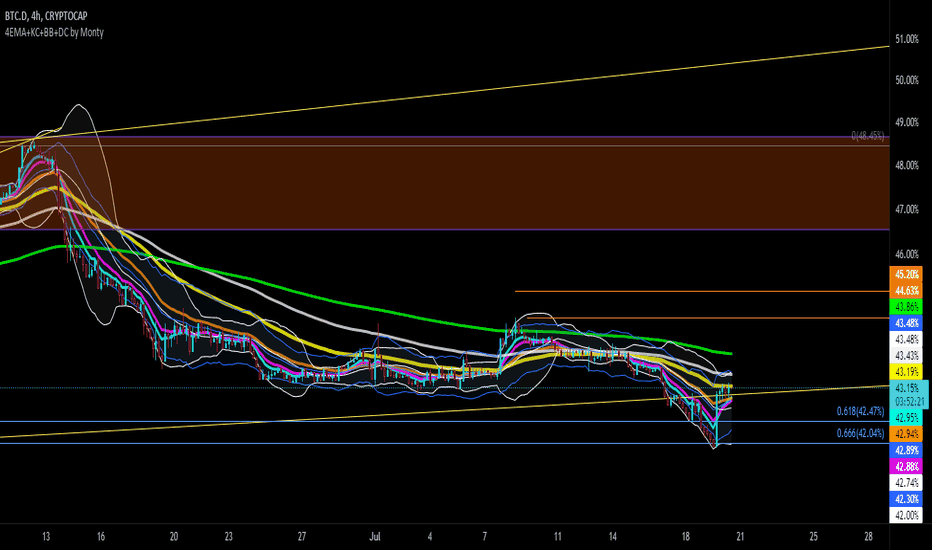This screenshot has width=932, height=550.
Task: Click date label 28 on time axis
Action: [868, 536]
